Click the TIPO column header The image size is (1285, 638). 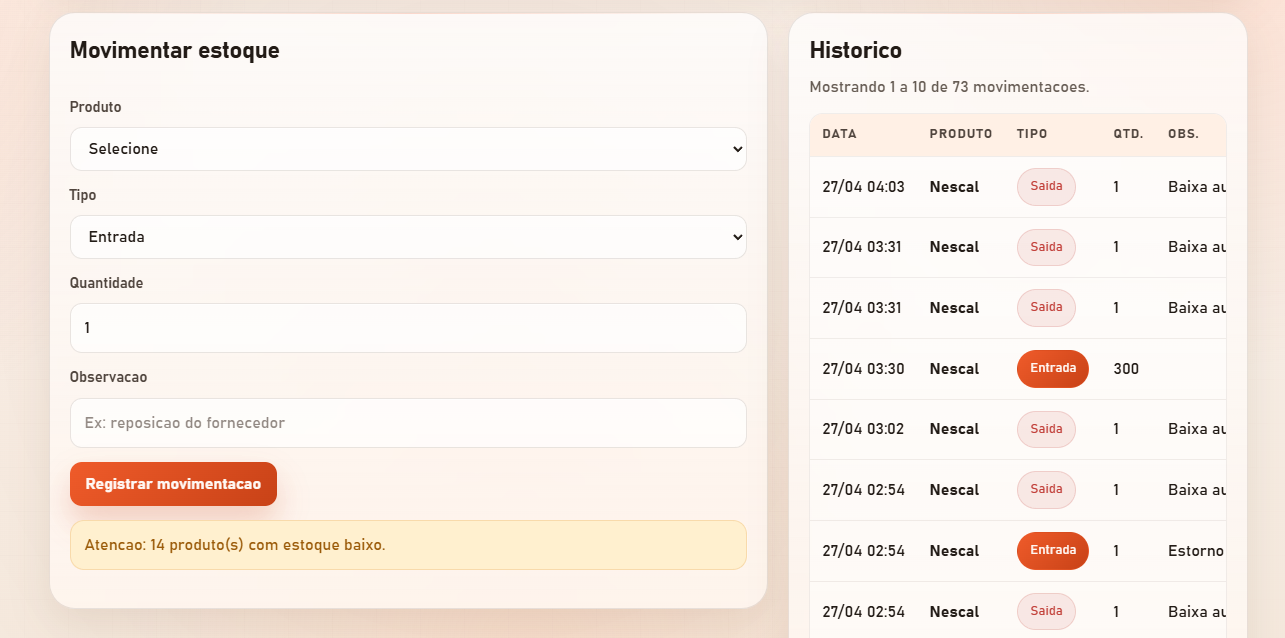(x=1032, y=134)
